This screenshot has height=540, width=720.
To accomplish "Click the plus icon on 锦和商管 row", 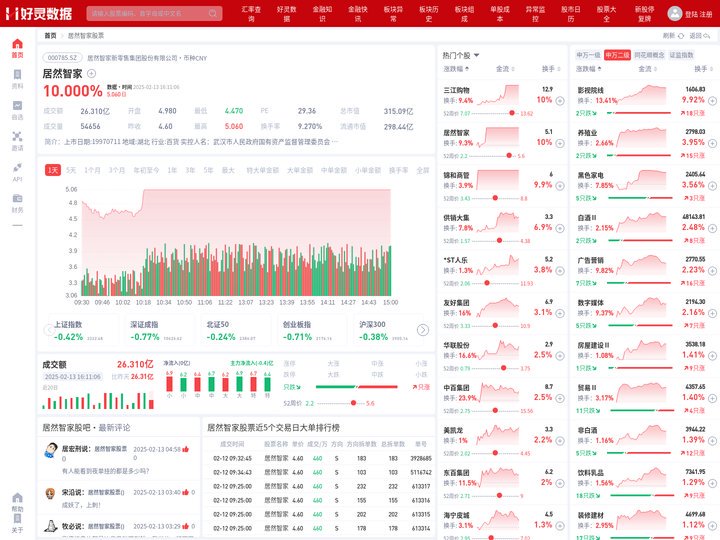I will tap(560, 186).
